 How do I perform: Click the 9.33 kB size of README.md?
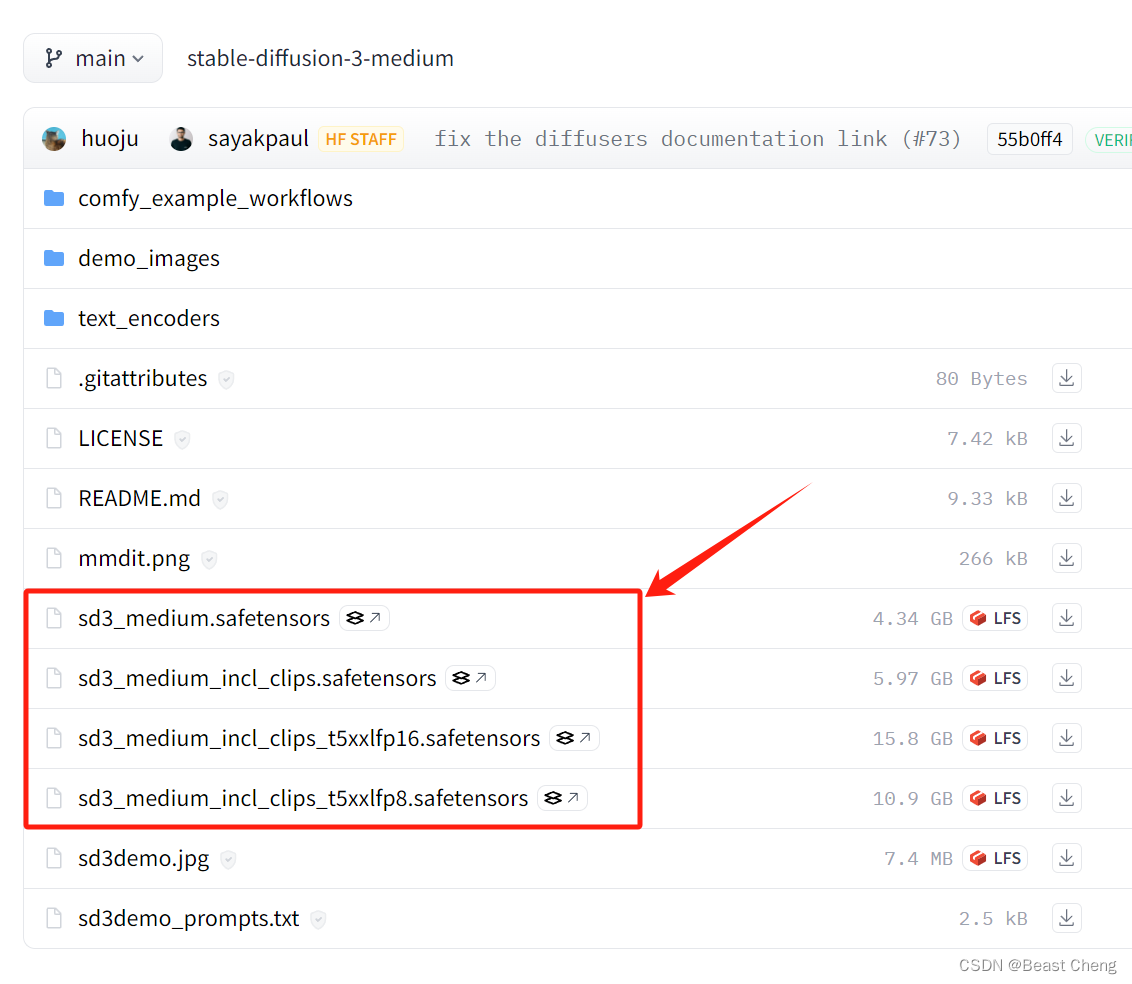click(987, 499)
